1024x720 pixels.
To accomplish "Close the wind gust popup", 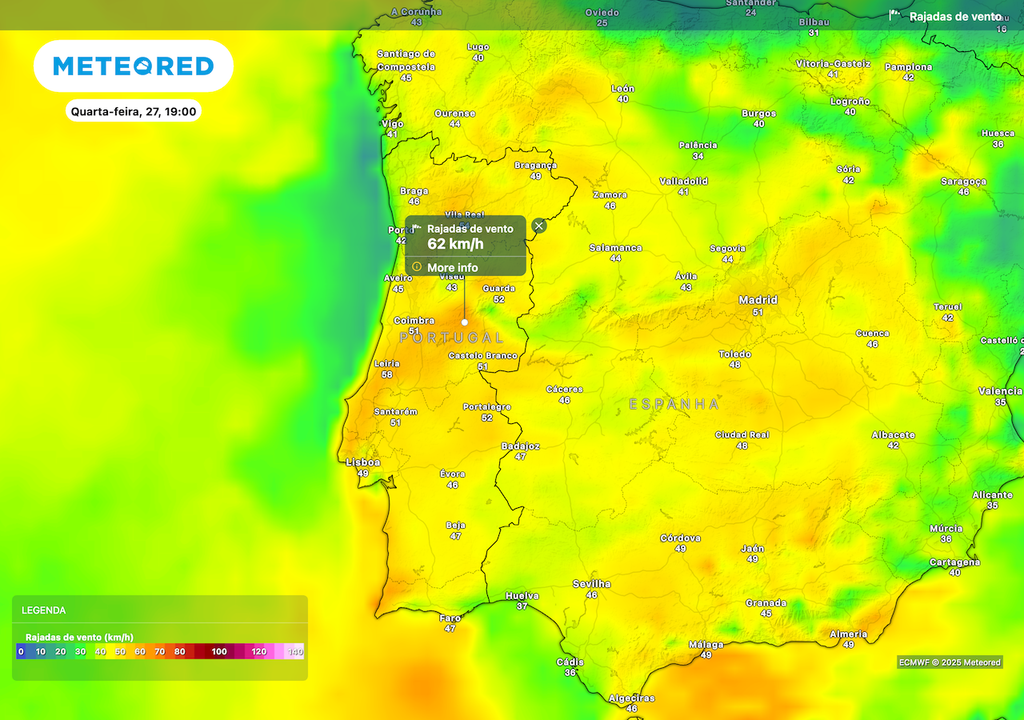I will point(539,226).
